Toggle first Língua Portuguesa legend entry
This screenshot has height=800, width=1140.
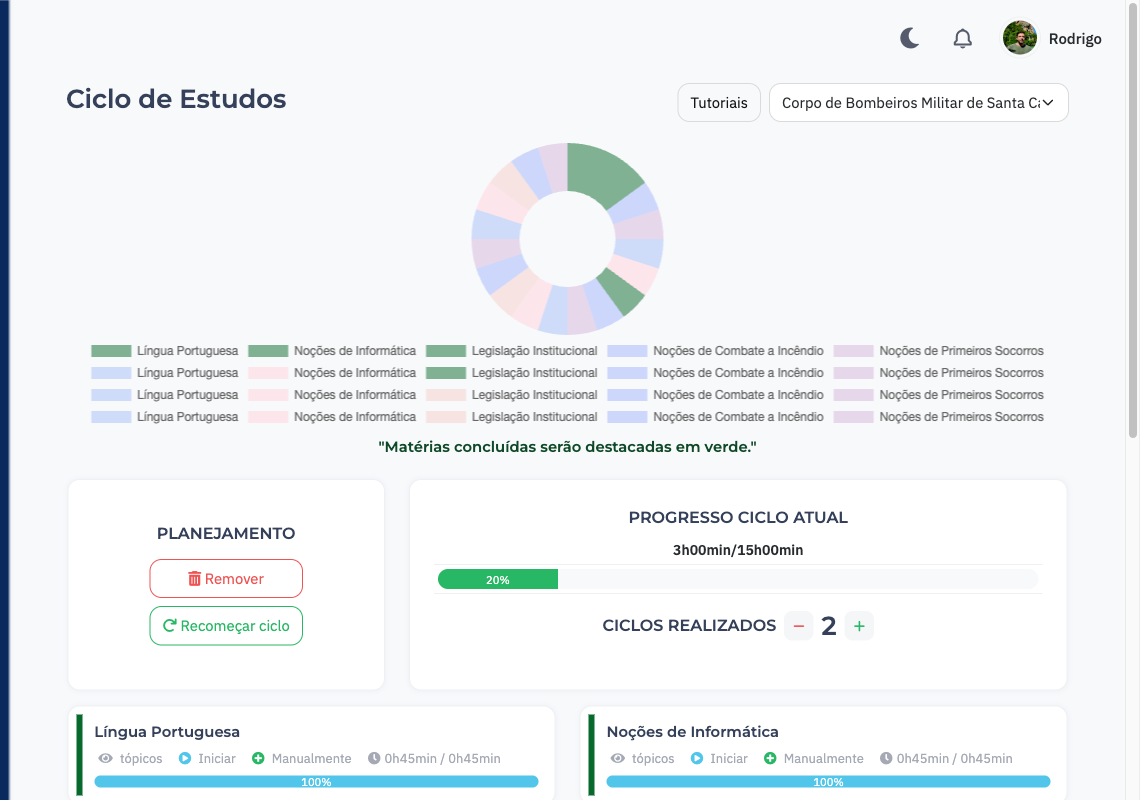[x=165, y=351]
